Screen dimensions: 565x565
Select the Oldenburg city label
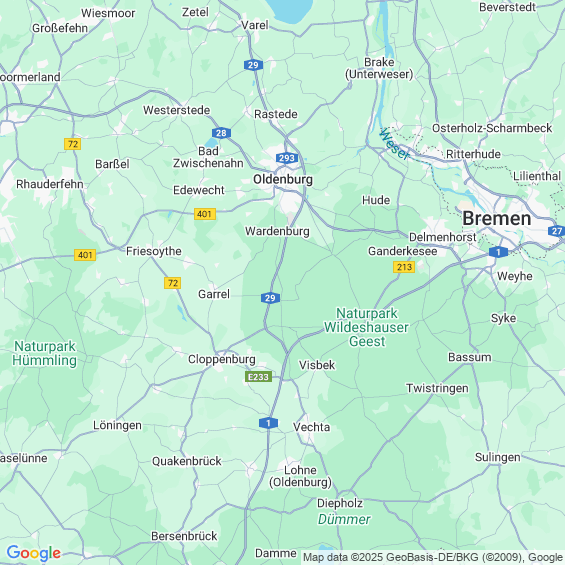pyautogui.click(x=283, y=179)
